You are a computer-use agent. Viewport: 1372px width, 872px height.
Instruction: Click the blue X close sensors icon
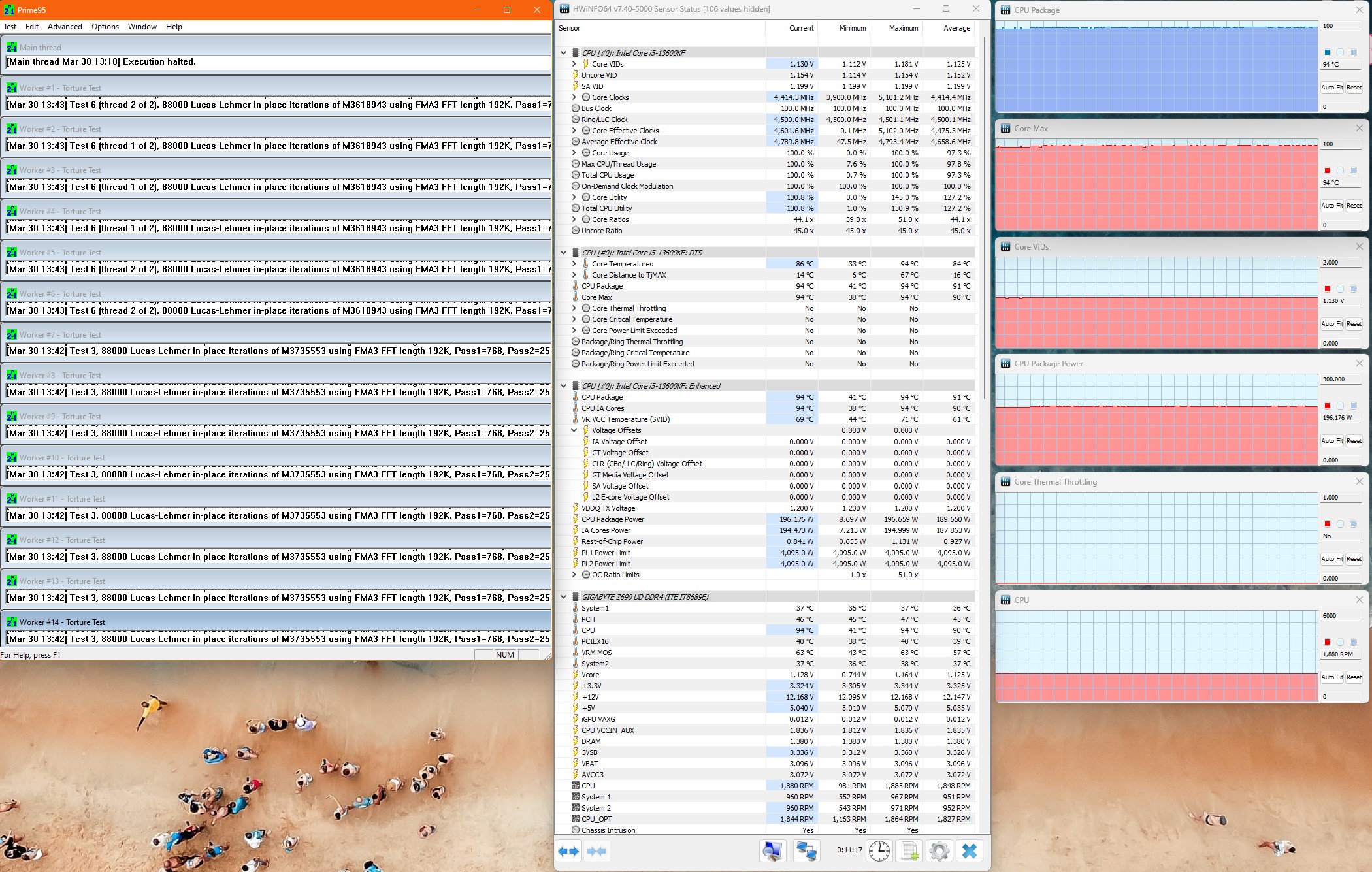point(970,851)
